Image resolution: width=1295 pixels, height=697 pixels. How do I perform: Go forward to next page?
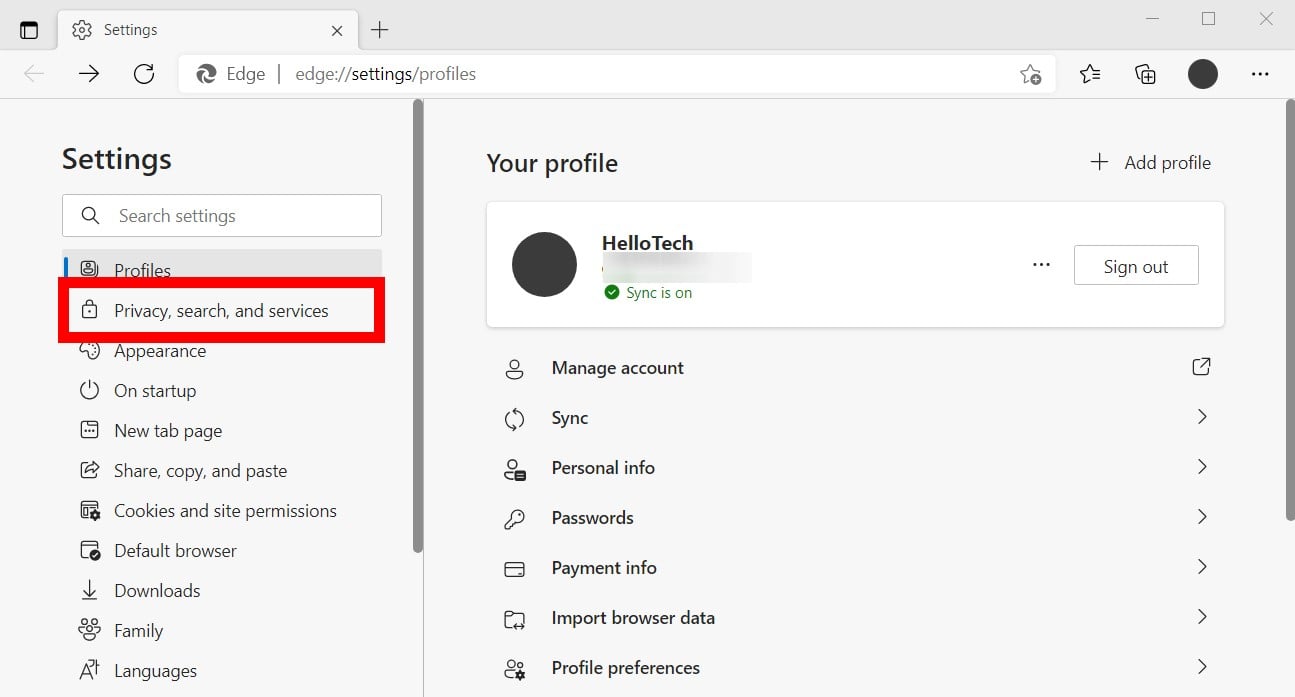pos(89,74)
